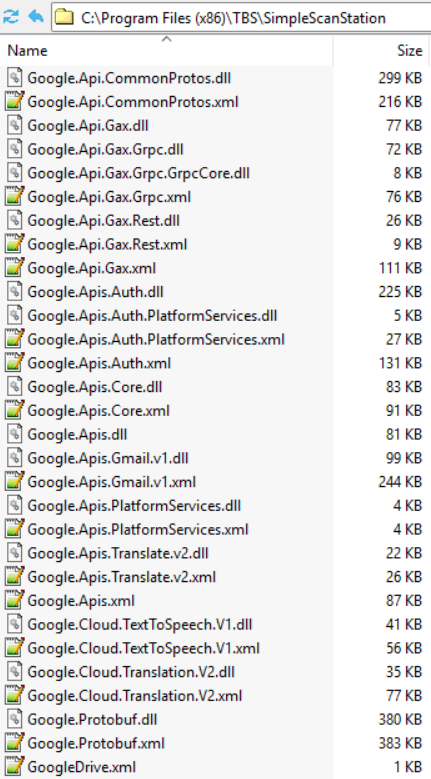
Task: Click the Google.Api.Gax.Rest.dll file icon
Action: coord(14,221)
